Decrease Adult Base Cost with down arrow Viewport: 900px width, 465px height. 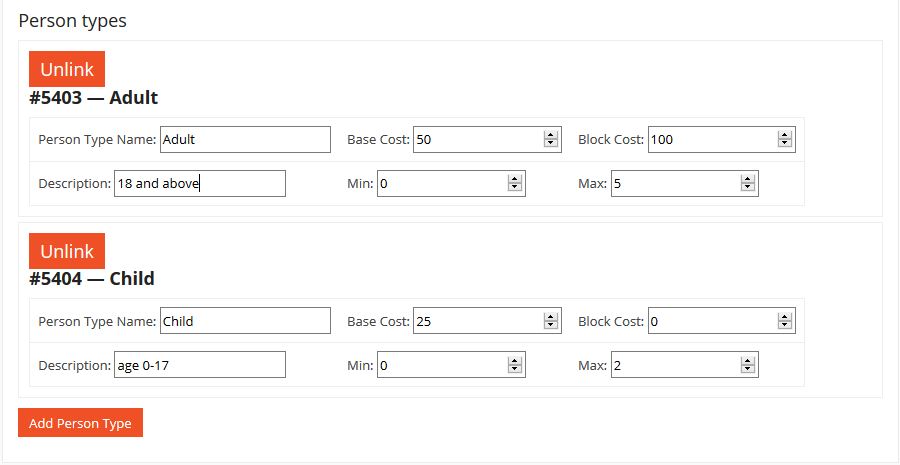click(550, 144)
